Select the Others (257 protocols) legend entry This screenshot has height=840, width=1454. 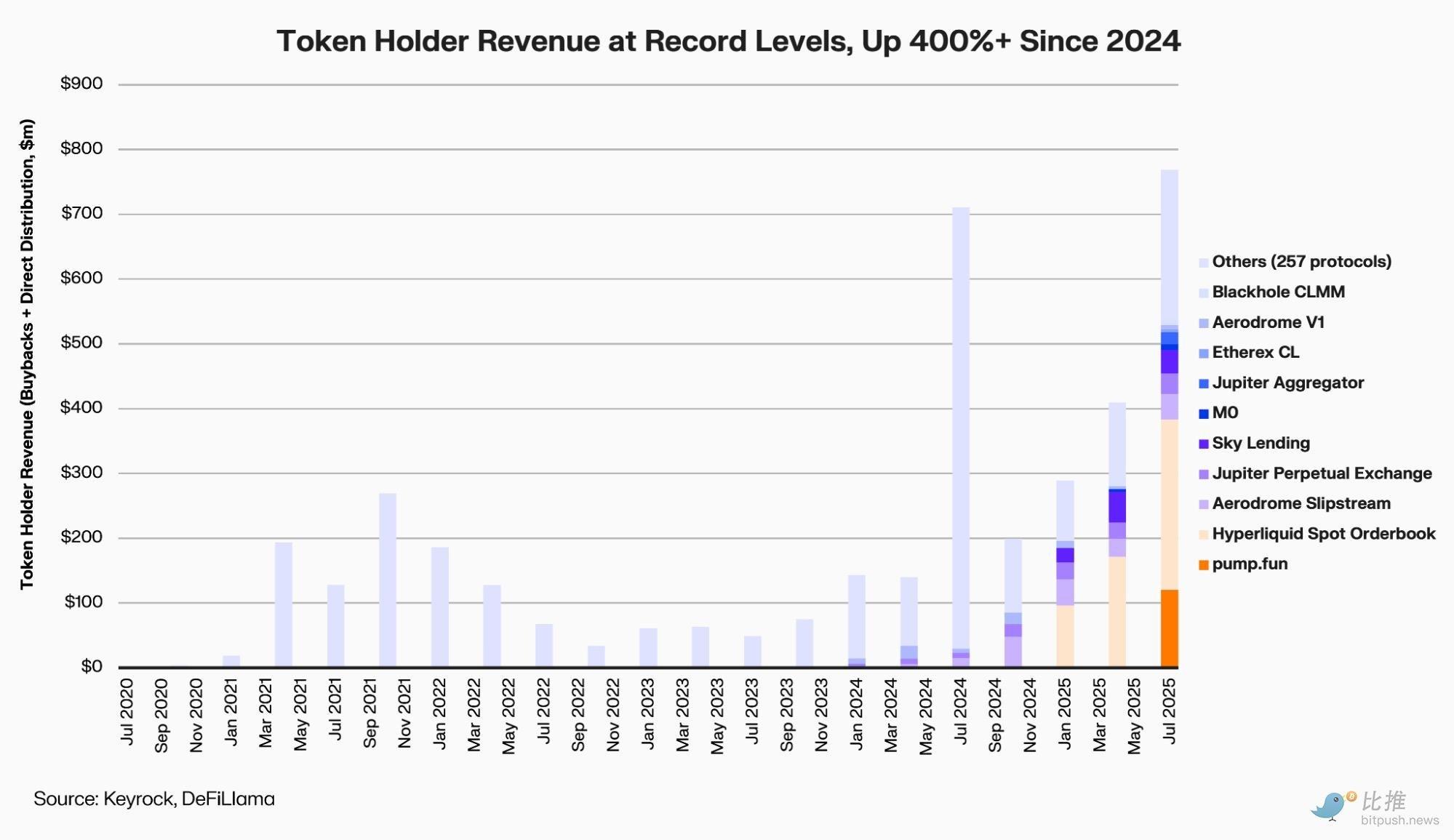click(1301, 262)
